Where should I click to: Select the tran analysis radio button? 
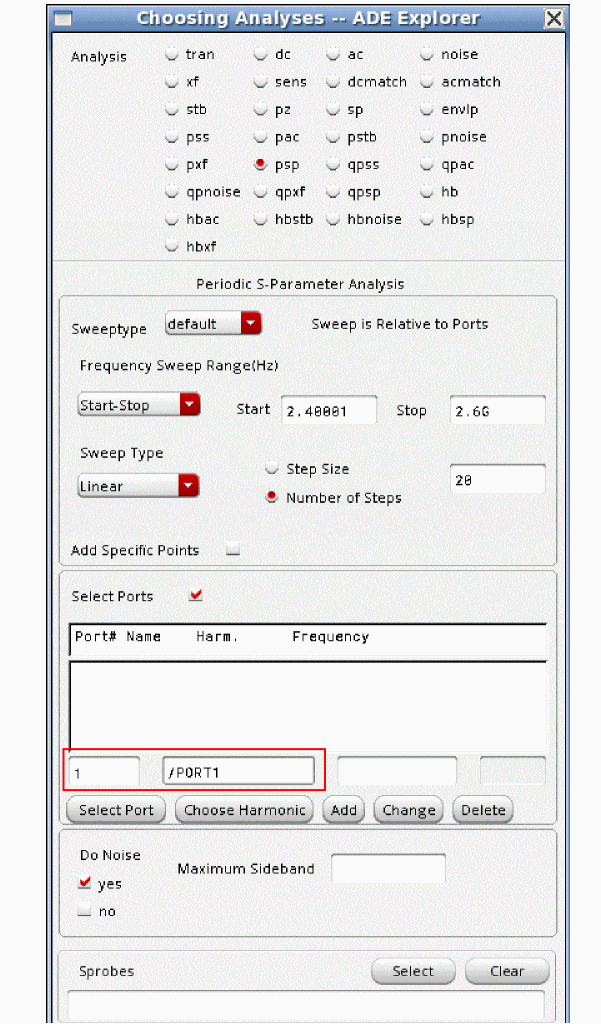[x=174, y=55]
